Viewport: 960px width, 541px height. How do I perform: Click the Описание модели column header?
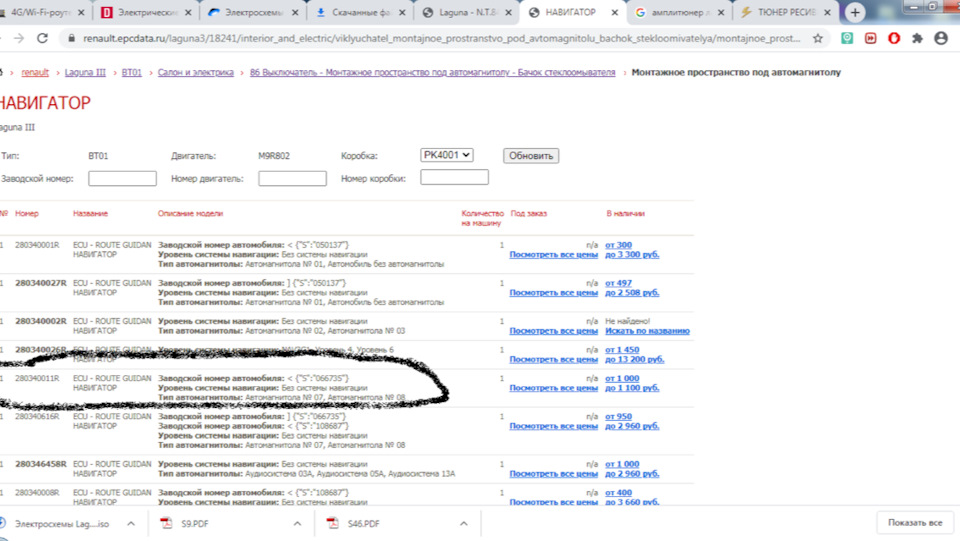click(x=190, y=214)
